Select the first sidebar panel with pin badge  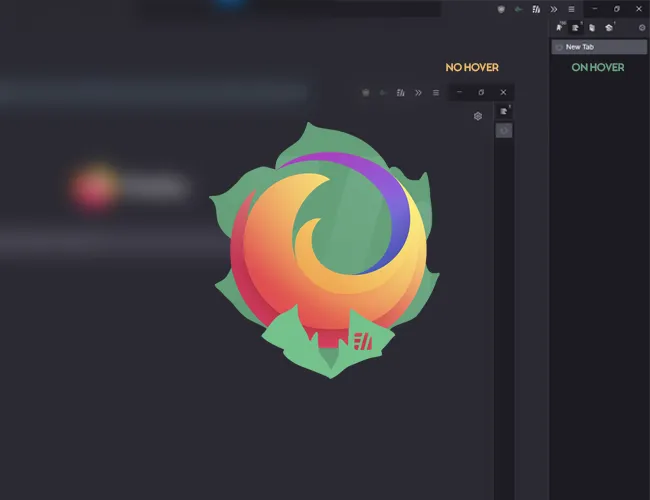point(559,28)
